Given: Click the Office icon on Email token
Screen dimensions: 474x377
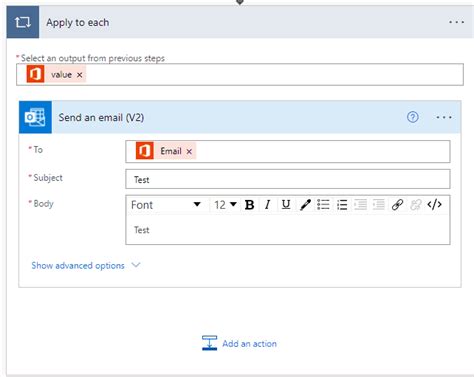Looking at the screenshot, I should 145,151.
